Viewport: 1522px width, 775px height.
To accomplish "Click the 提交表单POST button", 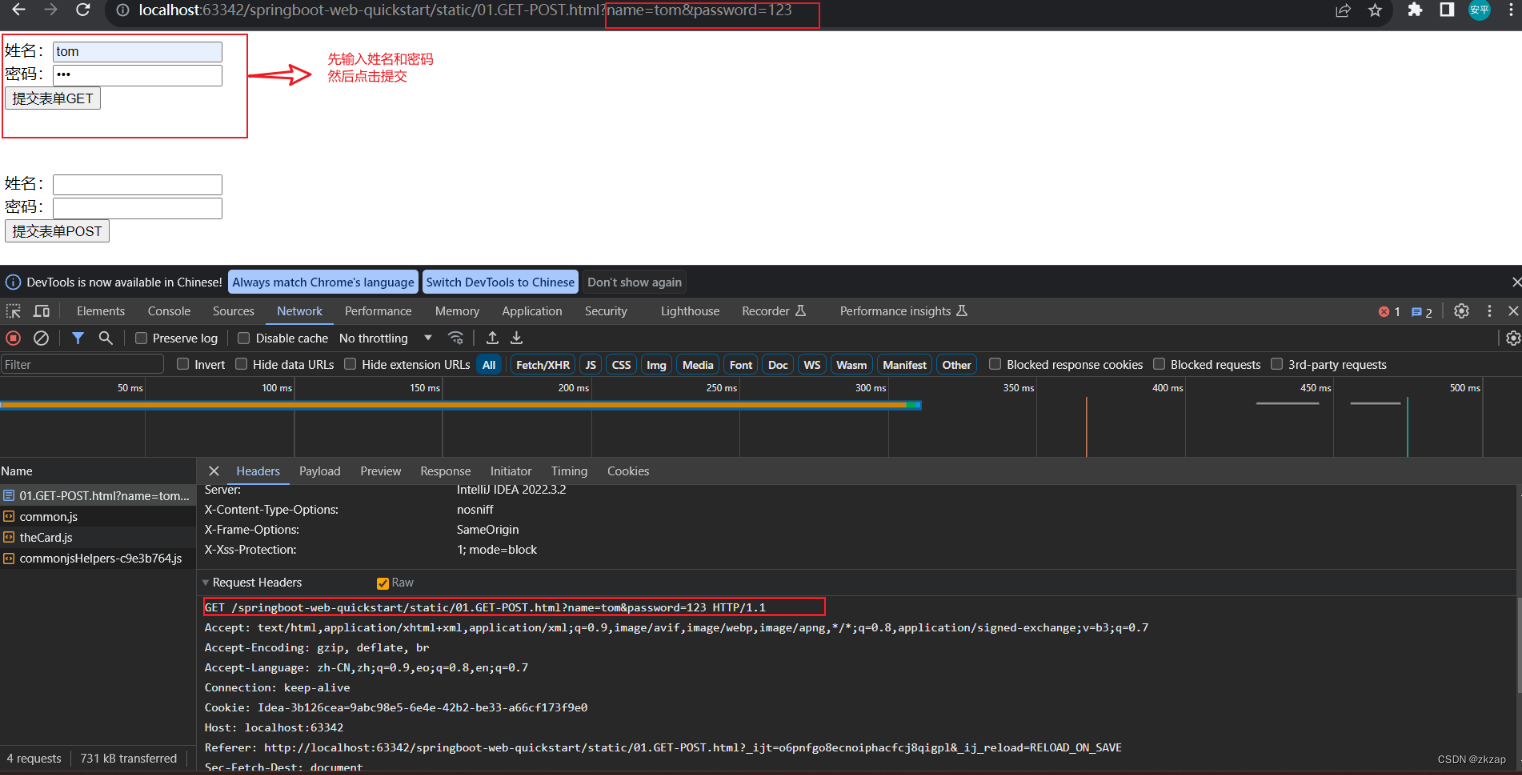I will (57, 231).
